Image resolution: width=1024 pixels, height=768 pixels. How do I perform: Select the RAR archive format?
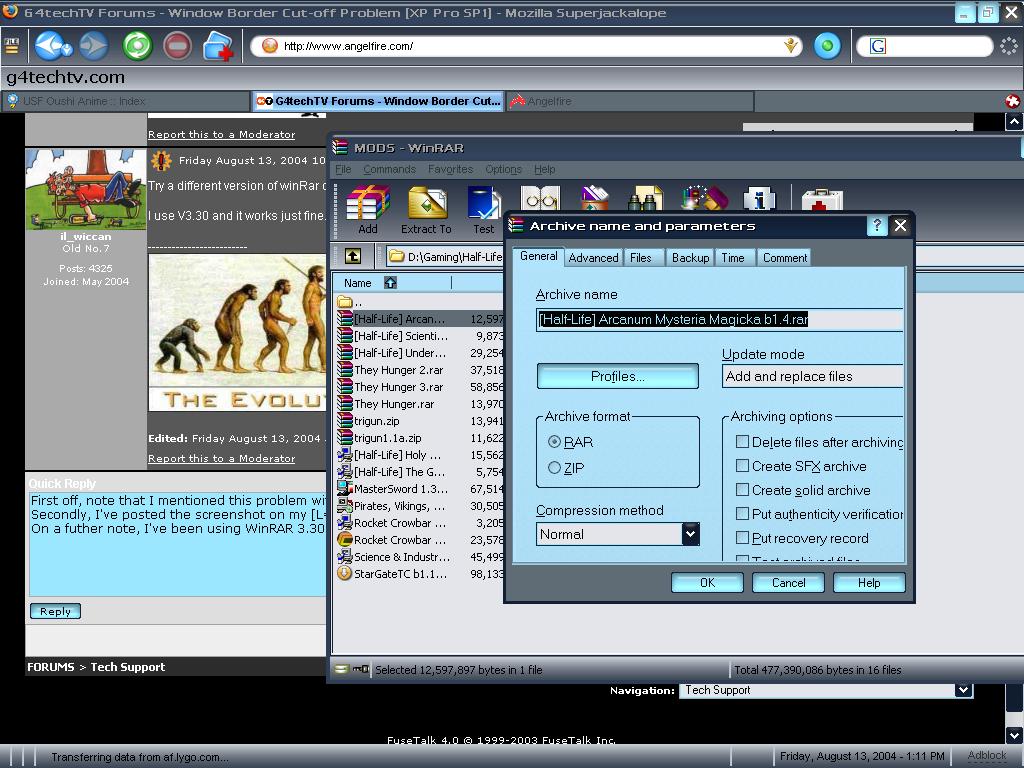555,442
